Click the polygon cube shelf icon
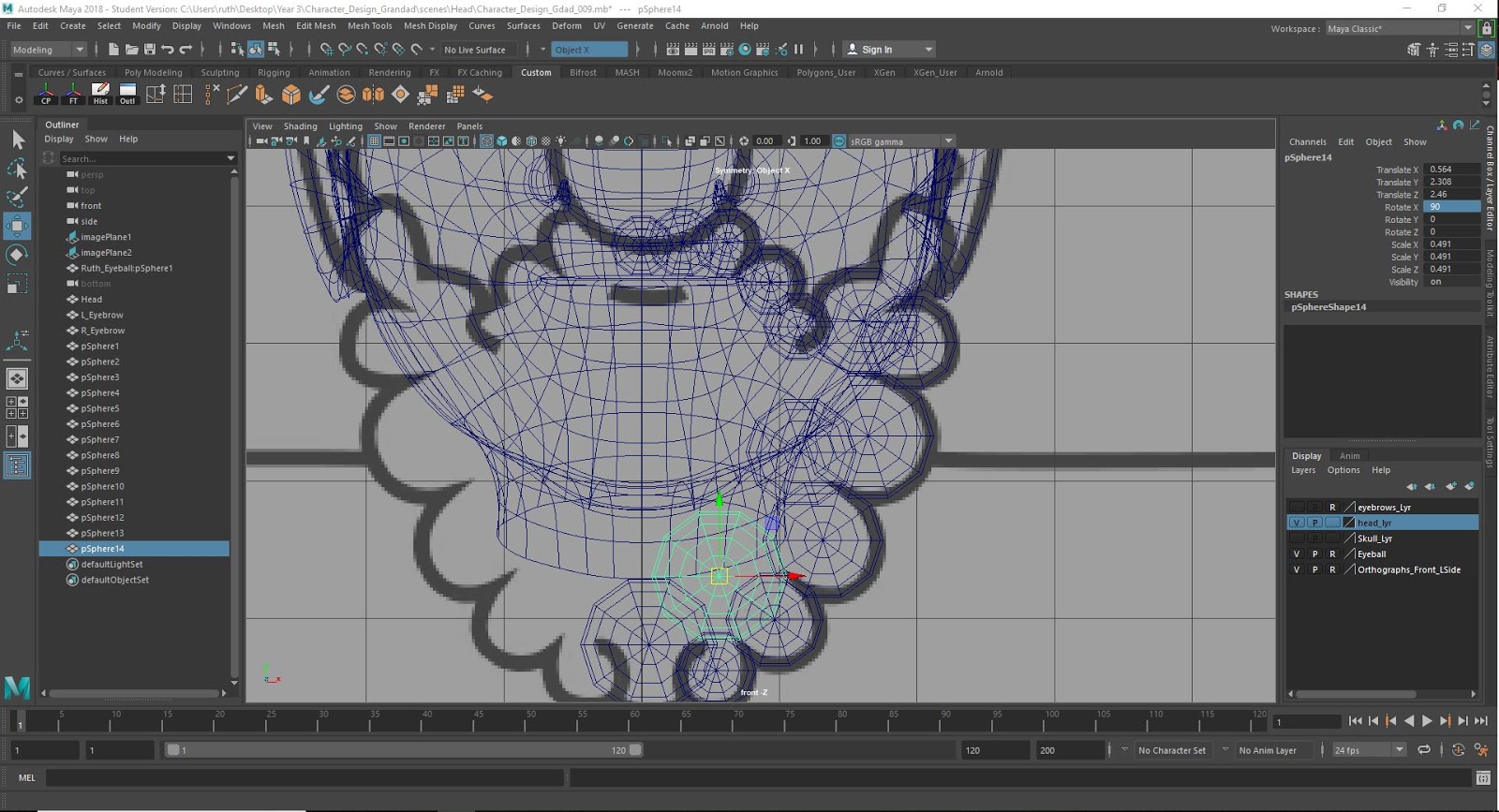 tap(291, 95)
